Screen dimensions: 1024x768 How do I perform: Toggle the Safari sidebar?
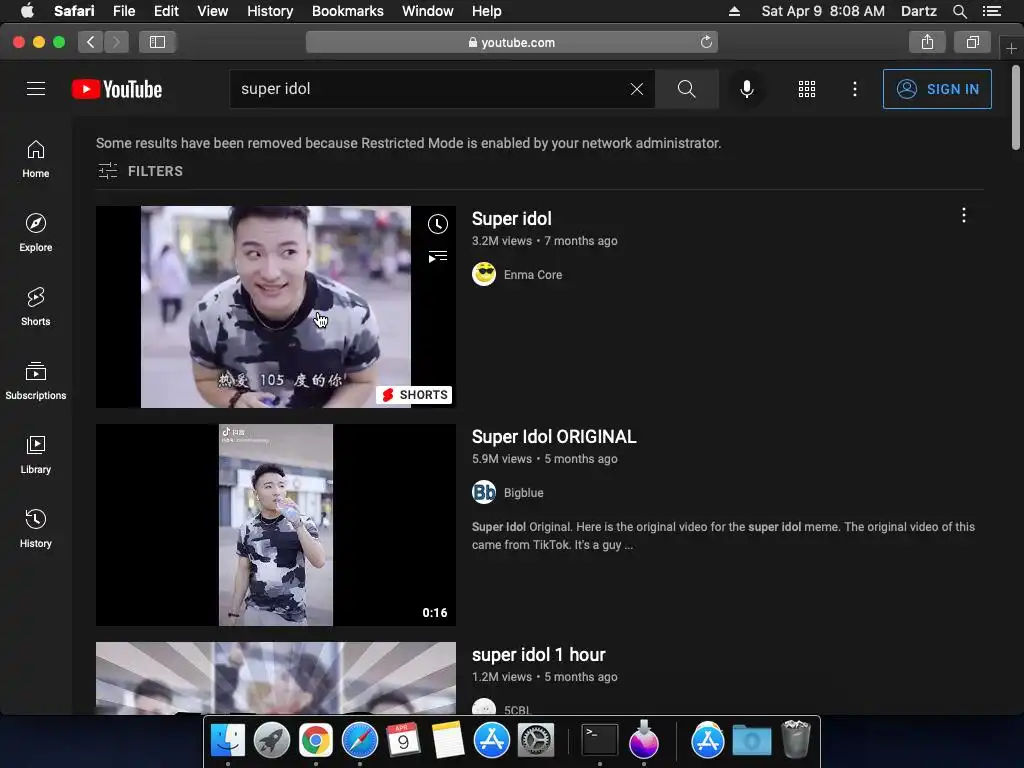pos(157,42)
